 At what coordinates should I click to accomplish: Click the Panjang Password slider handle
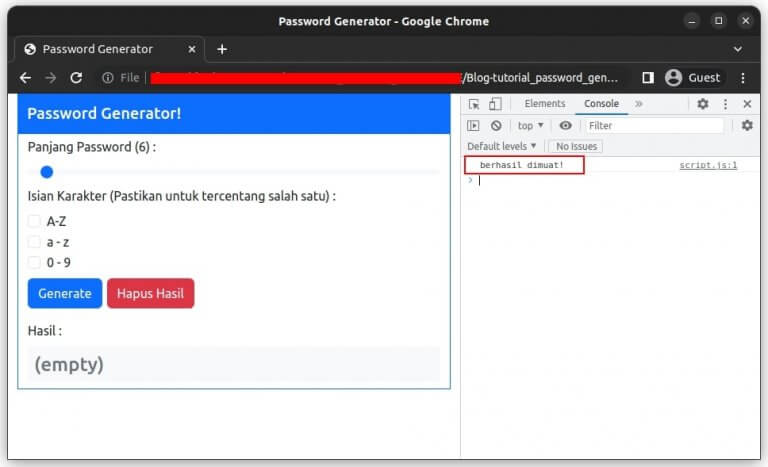pyautogui.click(x=47, y=172)
